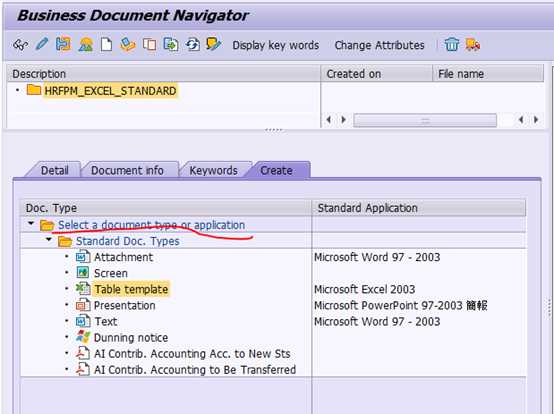Screen dimensions: 554x414
Task: Select the Presentation doc type
Action: [124, 306]
